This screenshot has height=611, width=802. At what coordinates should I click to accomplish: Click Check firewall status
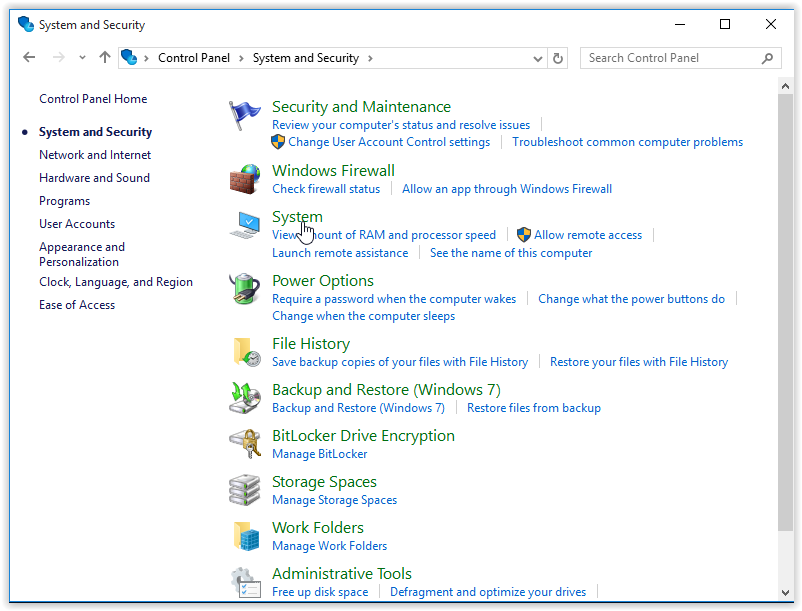point(326,189)
